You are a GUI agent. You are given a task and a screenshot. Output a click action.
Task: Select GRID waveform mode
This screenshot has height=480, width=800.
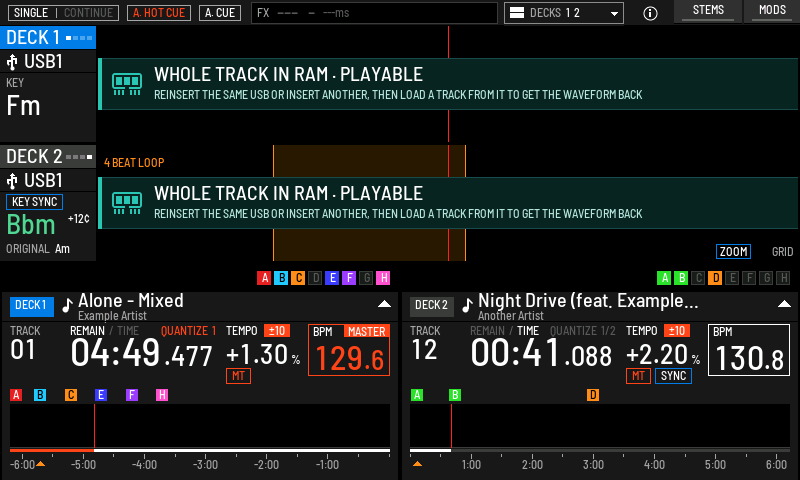click(782, 251)
